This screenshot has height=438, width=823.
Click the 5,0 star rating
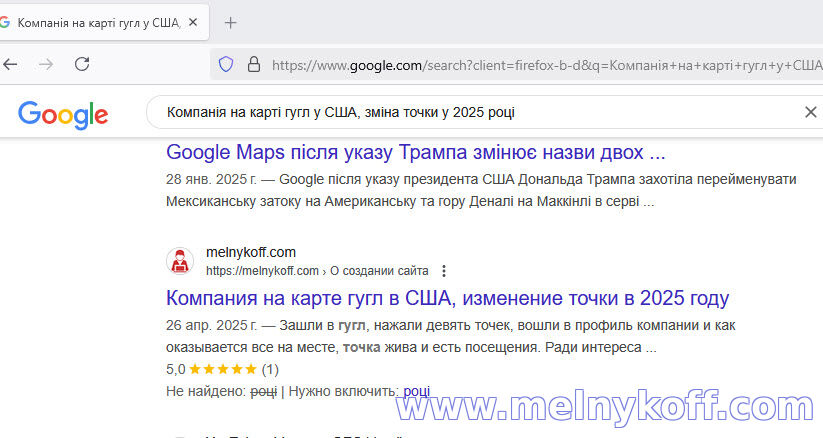coord(222,369)
